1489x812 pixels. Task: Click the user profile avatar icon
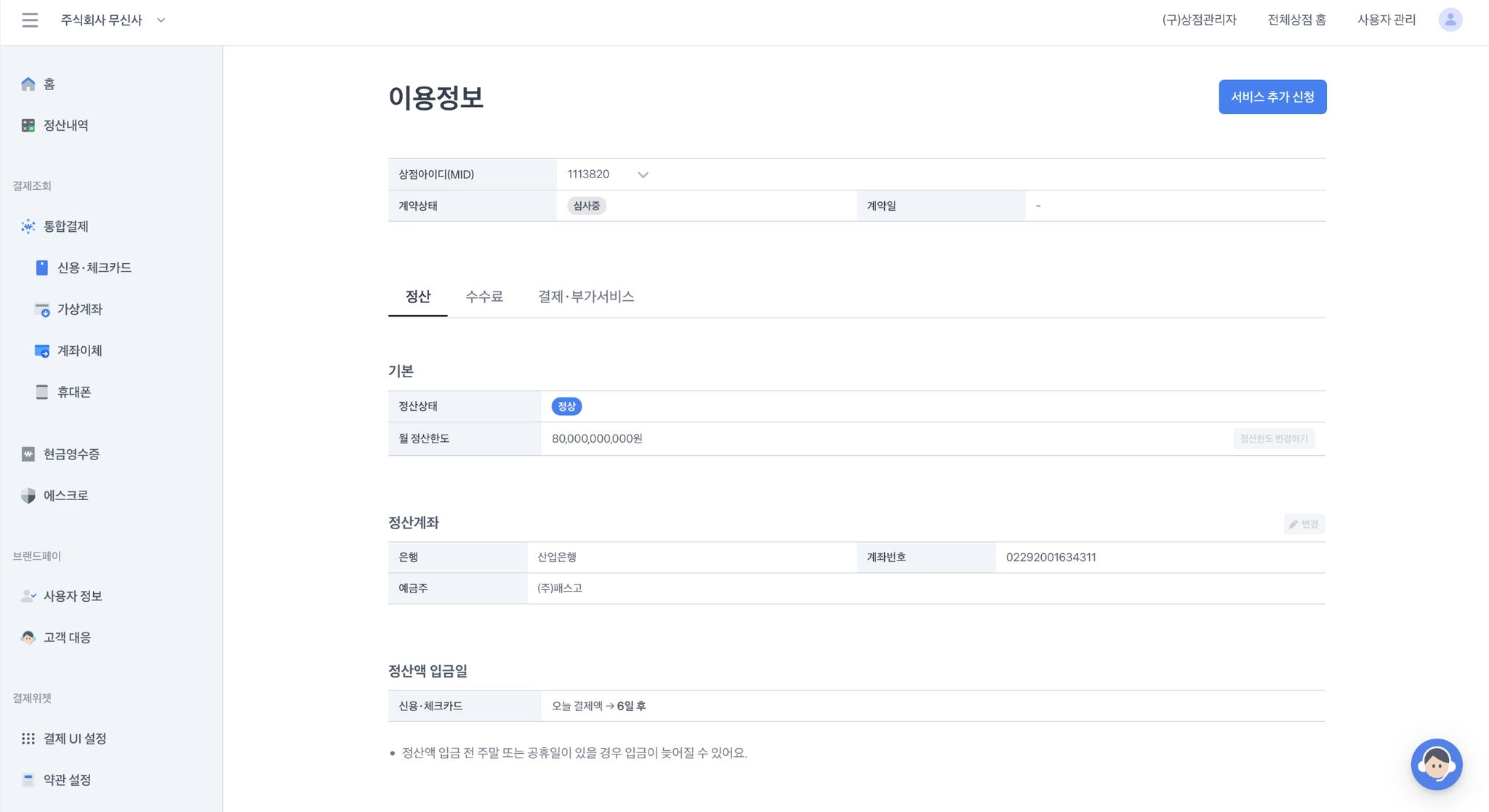point(1450,20)
